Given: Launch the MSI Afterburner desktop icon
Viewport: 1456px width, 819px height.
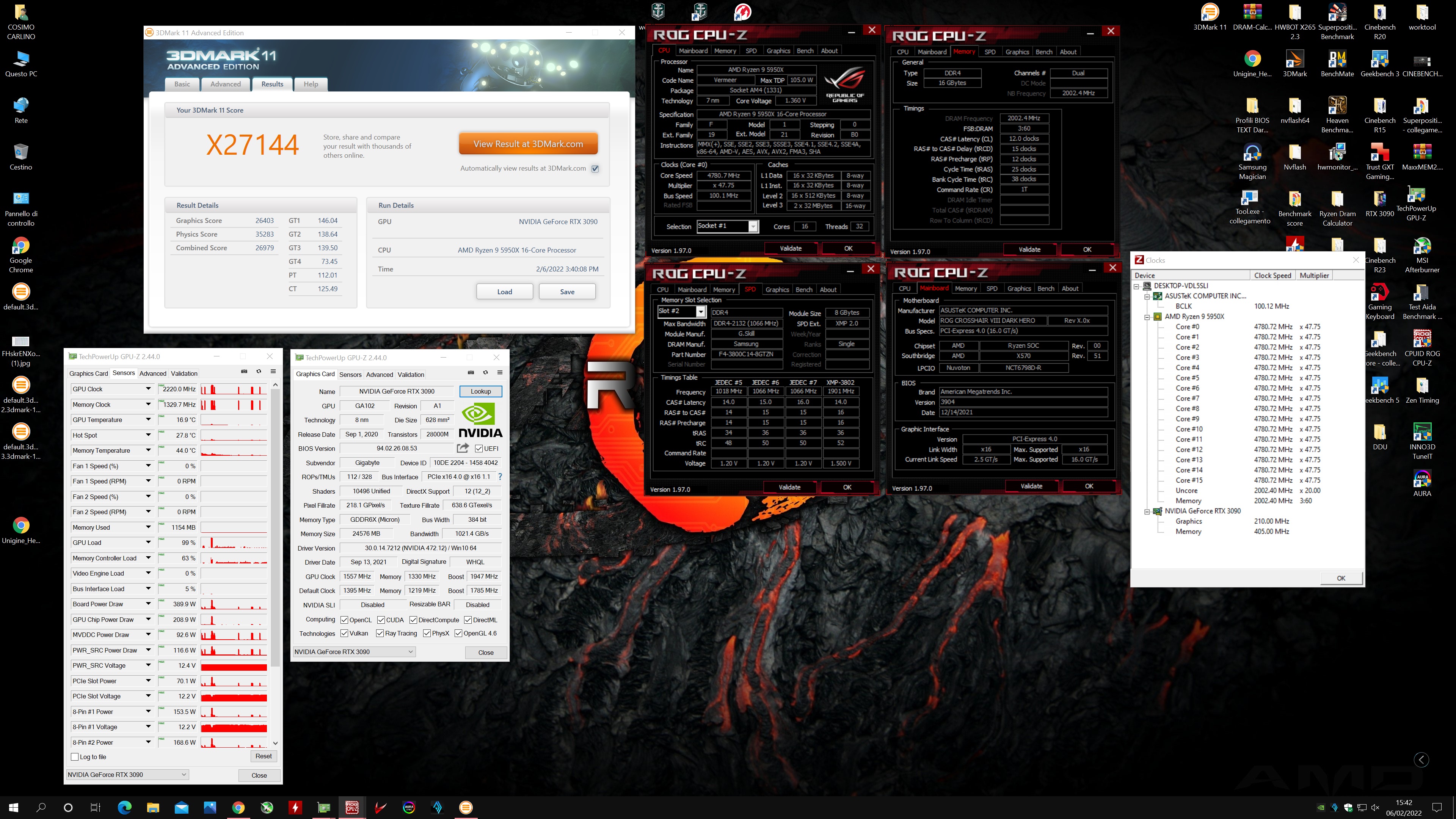Looking at the screenshot, I should (x=1422, y=255).
